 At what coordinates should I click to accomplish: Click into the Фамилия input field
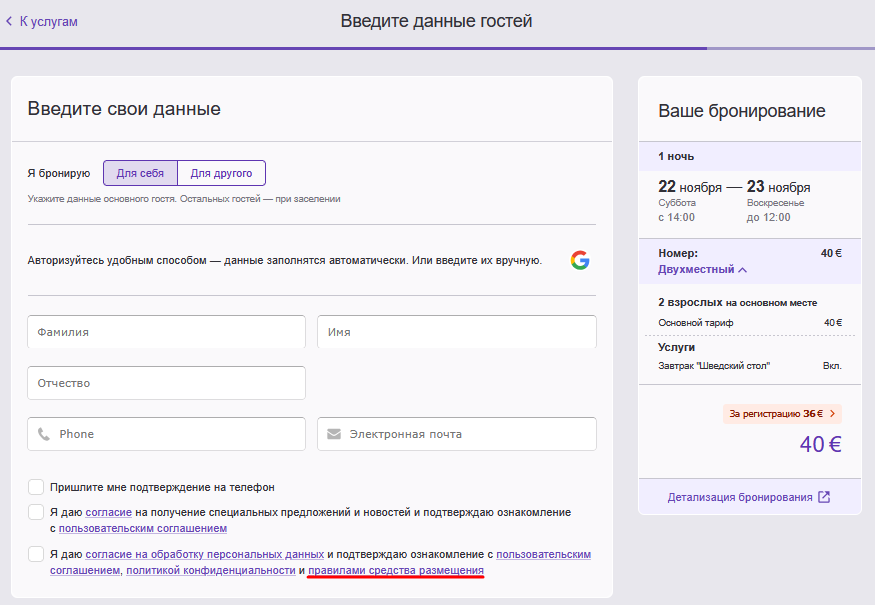pos(166,331)
